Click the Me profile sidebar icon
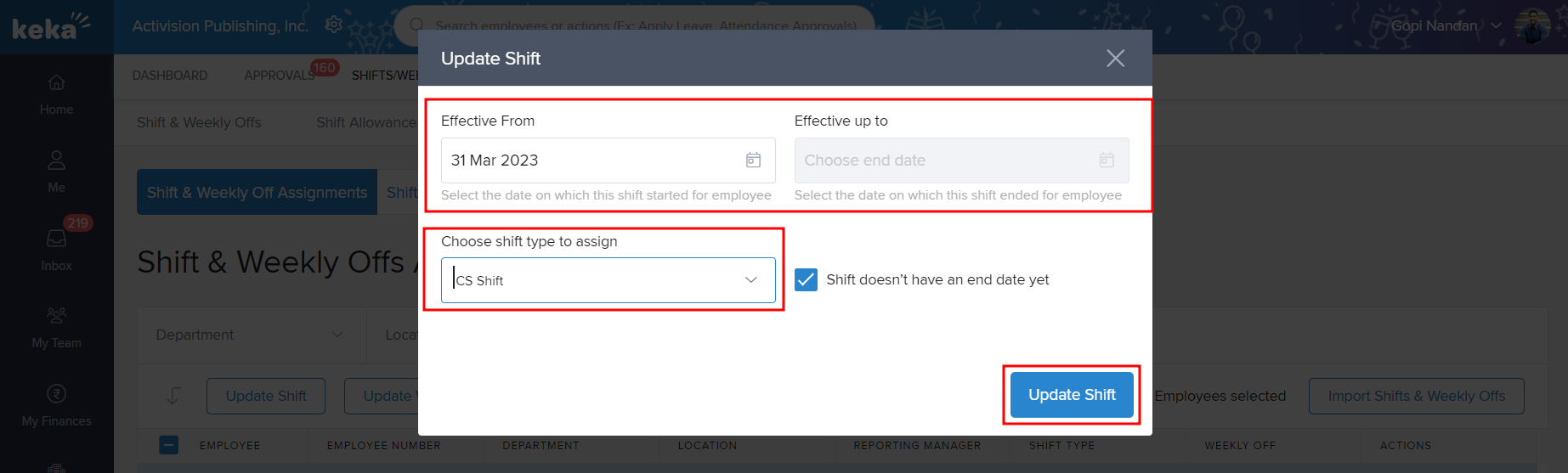The height and width of the screenshot is (473, 1568). (x=56, y=160)
